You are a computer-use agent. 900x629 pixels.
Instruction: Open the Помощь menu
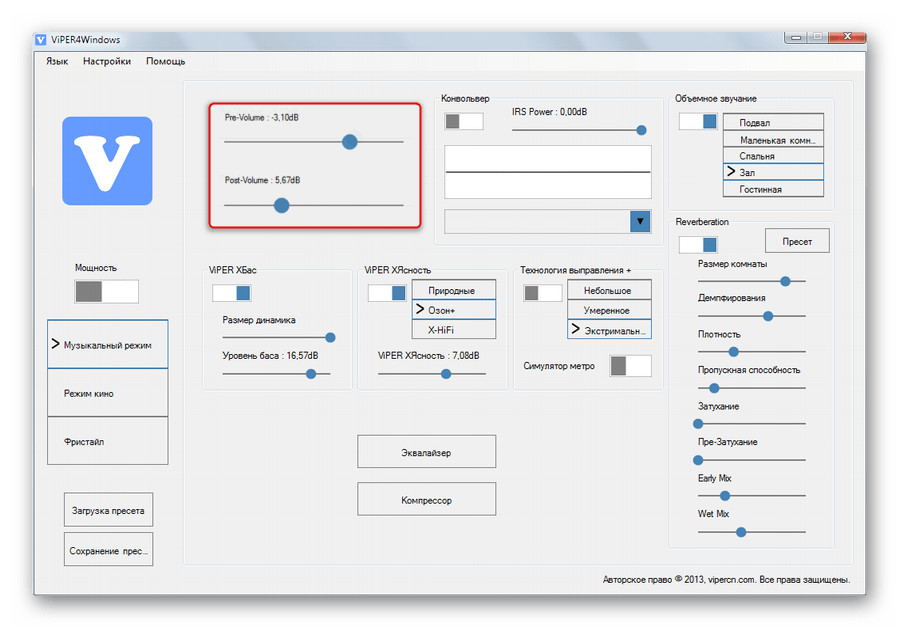pos(166,61)
